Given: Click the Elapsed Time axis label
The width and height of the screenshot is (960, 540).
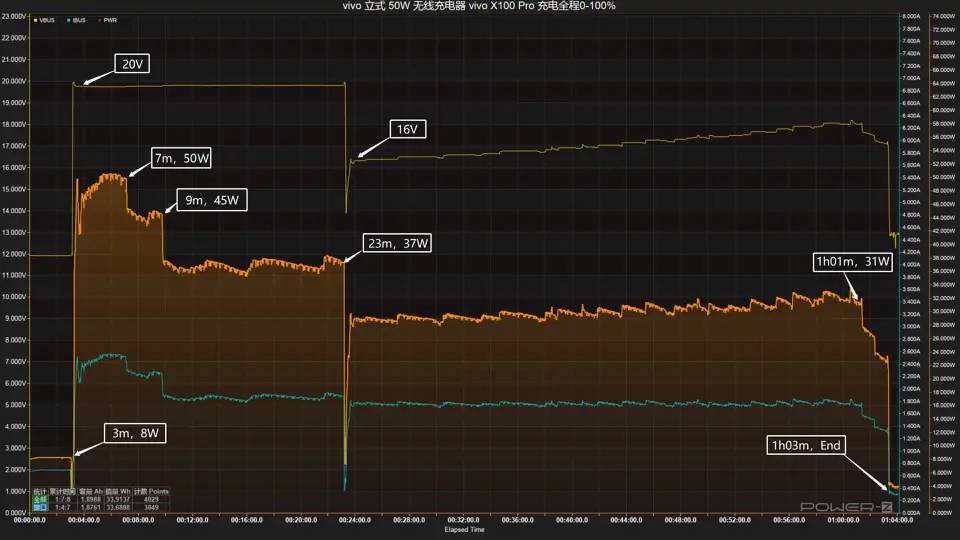Looking at the screenshot, I should [464, 530].
